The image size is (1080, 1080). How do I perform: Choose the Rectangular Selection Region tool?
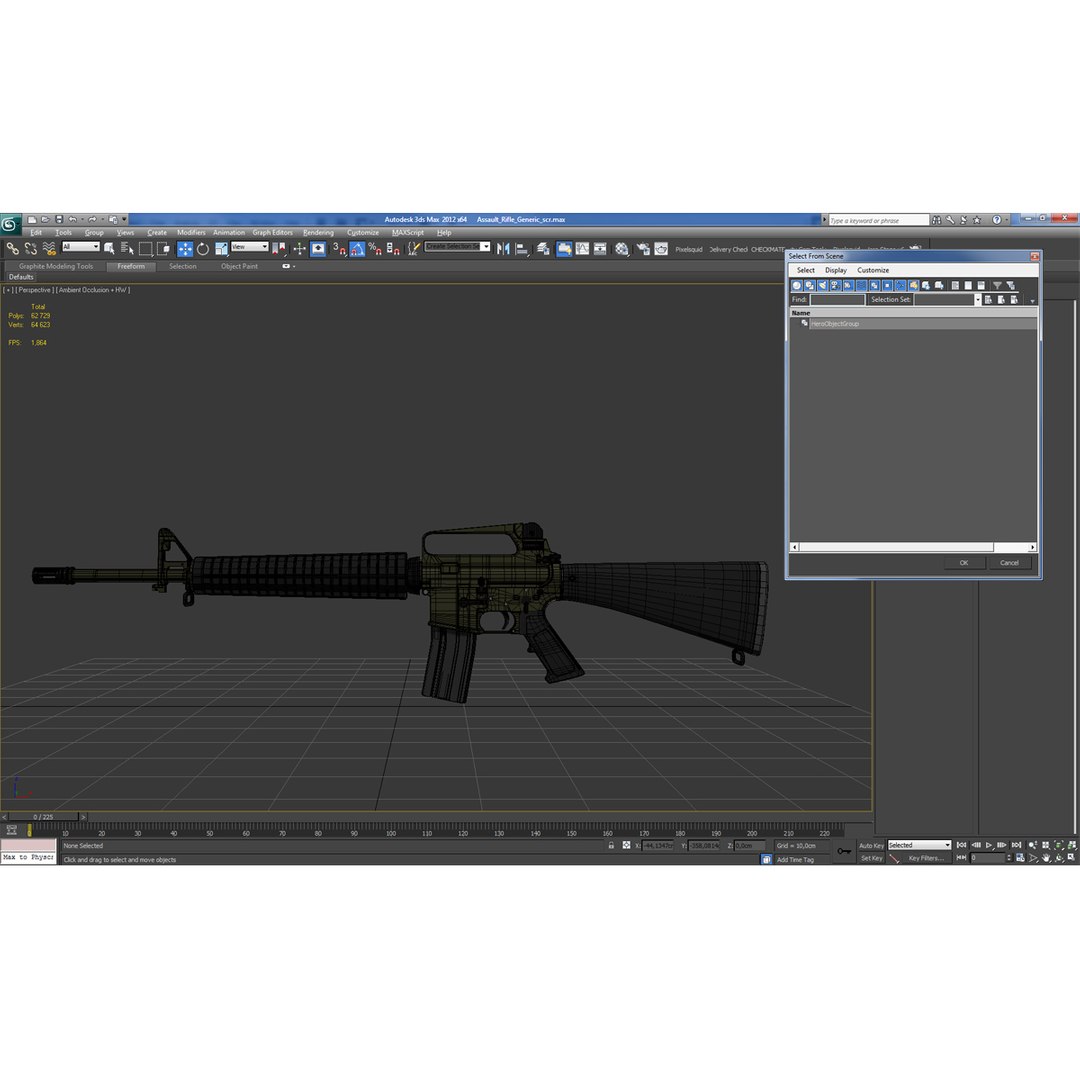tap(145, 249)
